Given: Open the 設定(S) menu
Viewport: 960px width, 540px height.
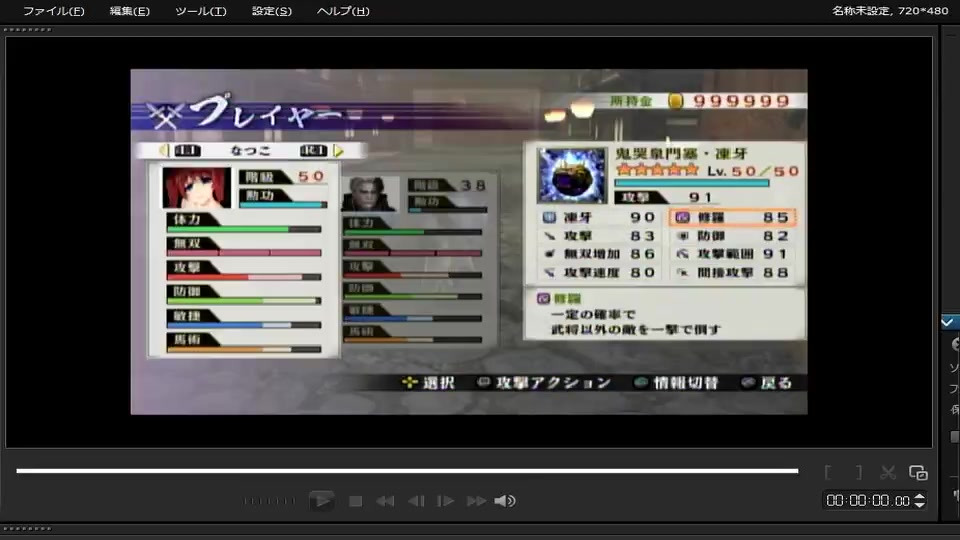Looking at the screenshot, I should pos(272,11).
